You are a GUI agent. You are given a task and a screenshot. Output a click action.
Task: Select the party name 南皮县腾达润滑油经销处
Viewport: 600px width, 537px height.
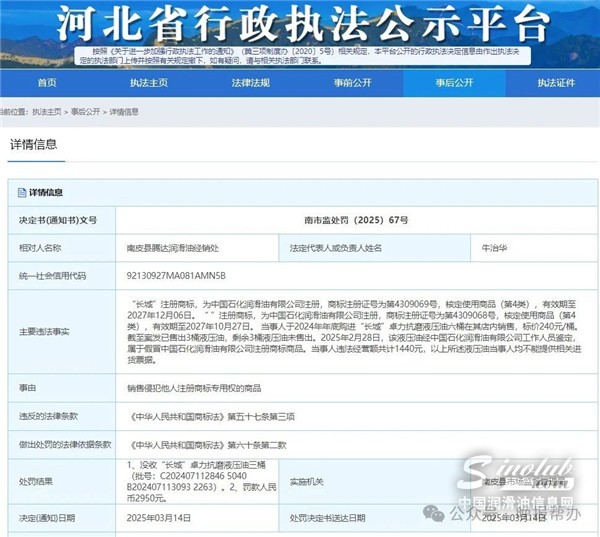[x=173, y=248]
